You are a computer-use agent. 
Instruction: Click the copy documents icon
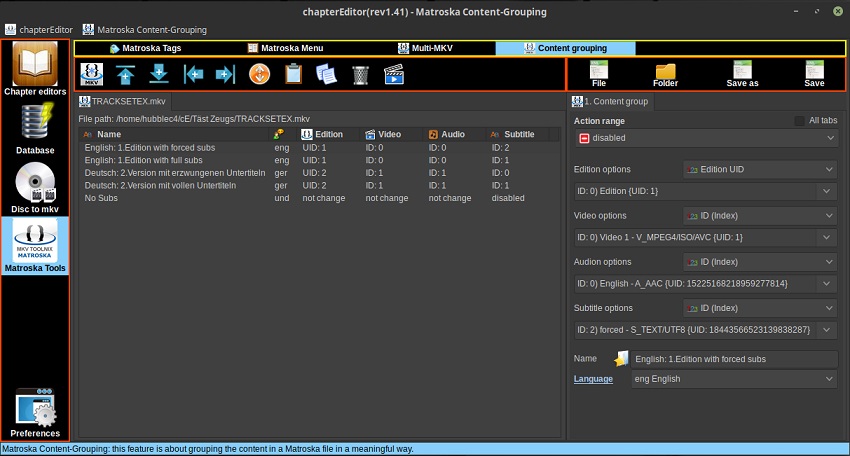(326, 74)
